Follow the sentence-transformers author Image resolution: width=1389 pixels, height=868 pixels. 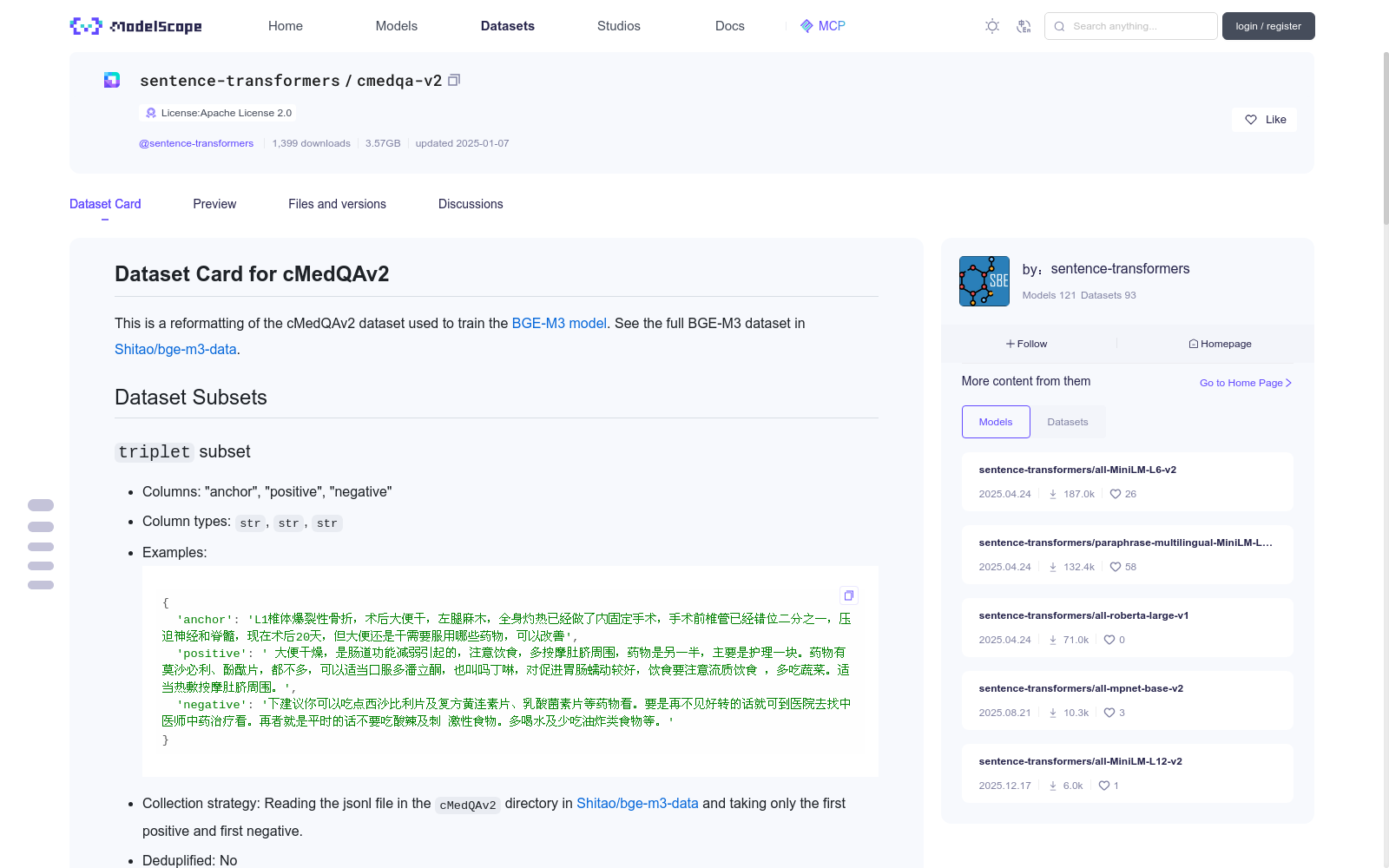point(1027,344)
